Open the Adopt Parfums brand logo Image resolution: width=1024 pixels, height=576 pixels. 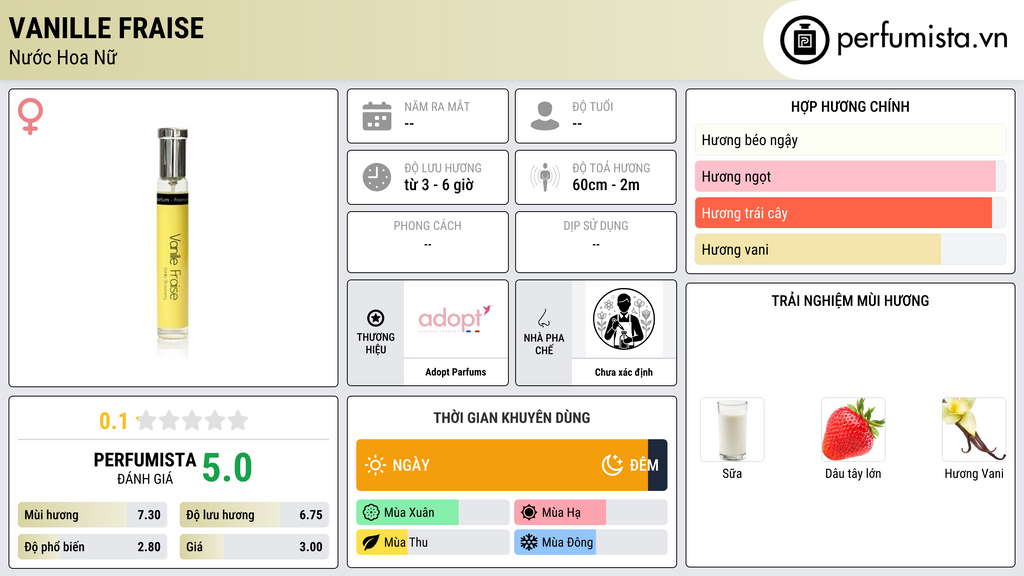[x=455, y=319]
